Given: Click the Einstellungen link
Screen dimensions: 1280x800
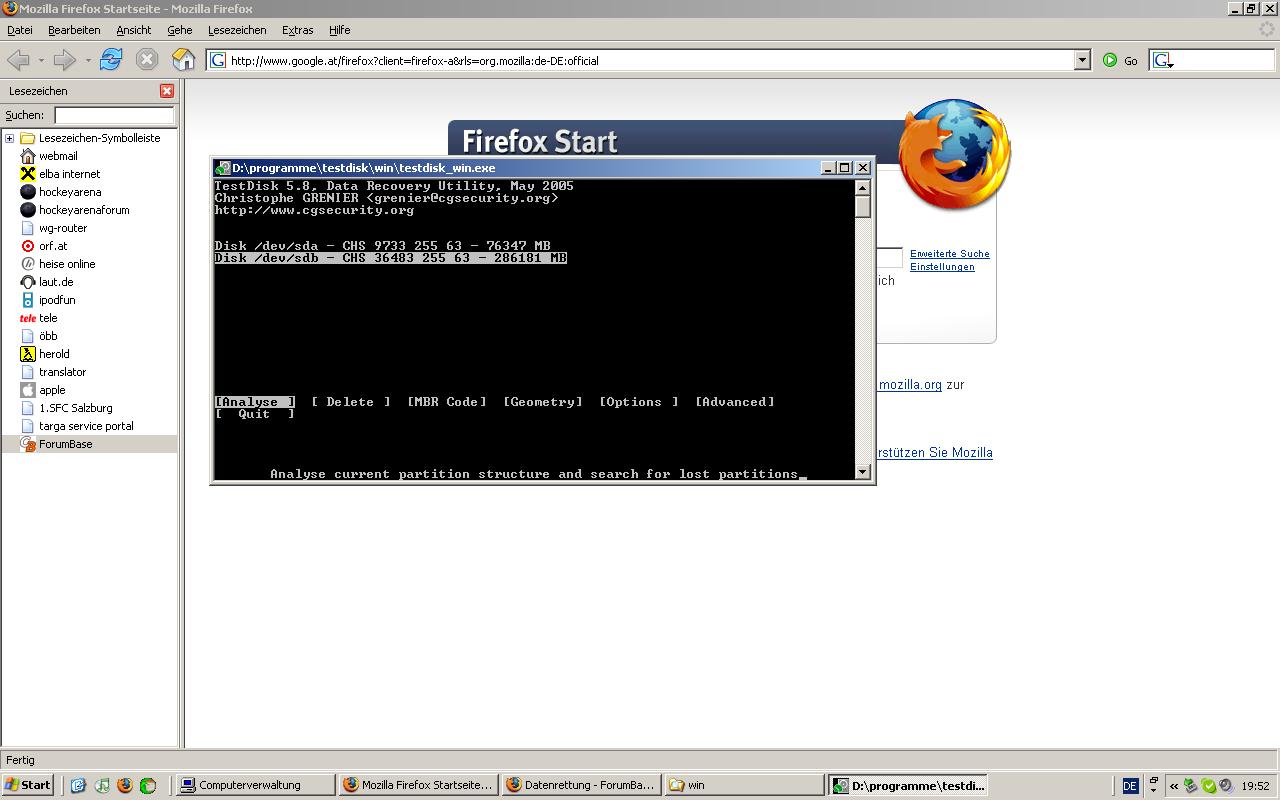Looking at the screenshot, I should [x=942, y=267].
